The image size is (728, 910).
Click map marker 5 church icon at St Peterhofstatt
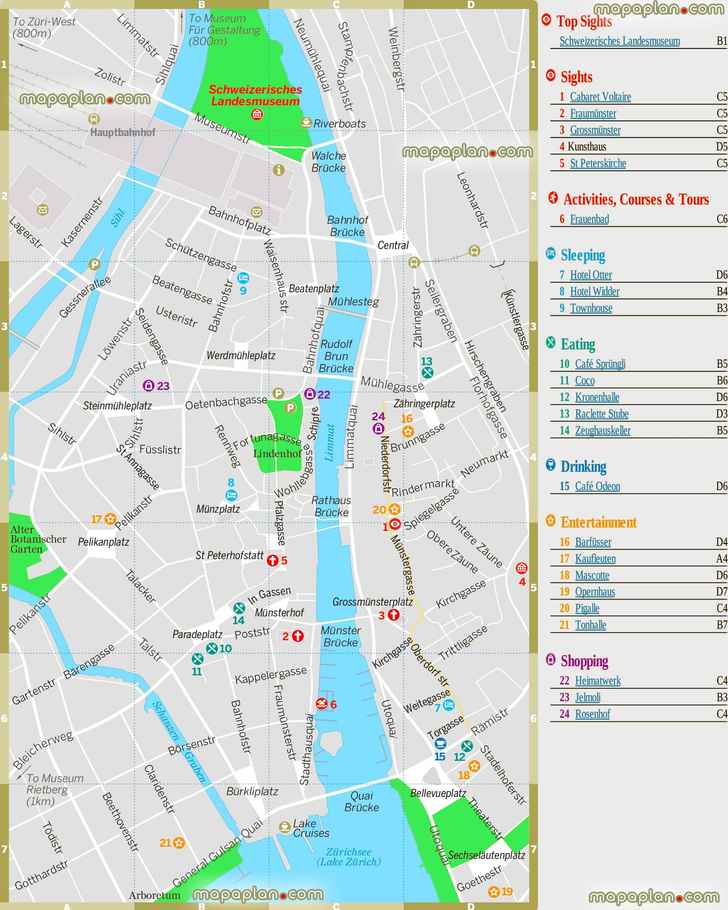[x=272, y=560]
